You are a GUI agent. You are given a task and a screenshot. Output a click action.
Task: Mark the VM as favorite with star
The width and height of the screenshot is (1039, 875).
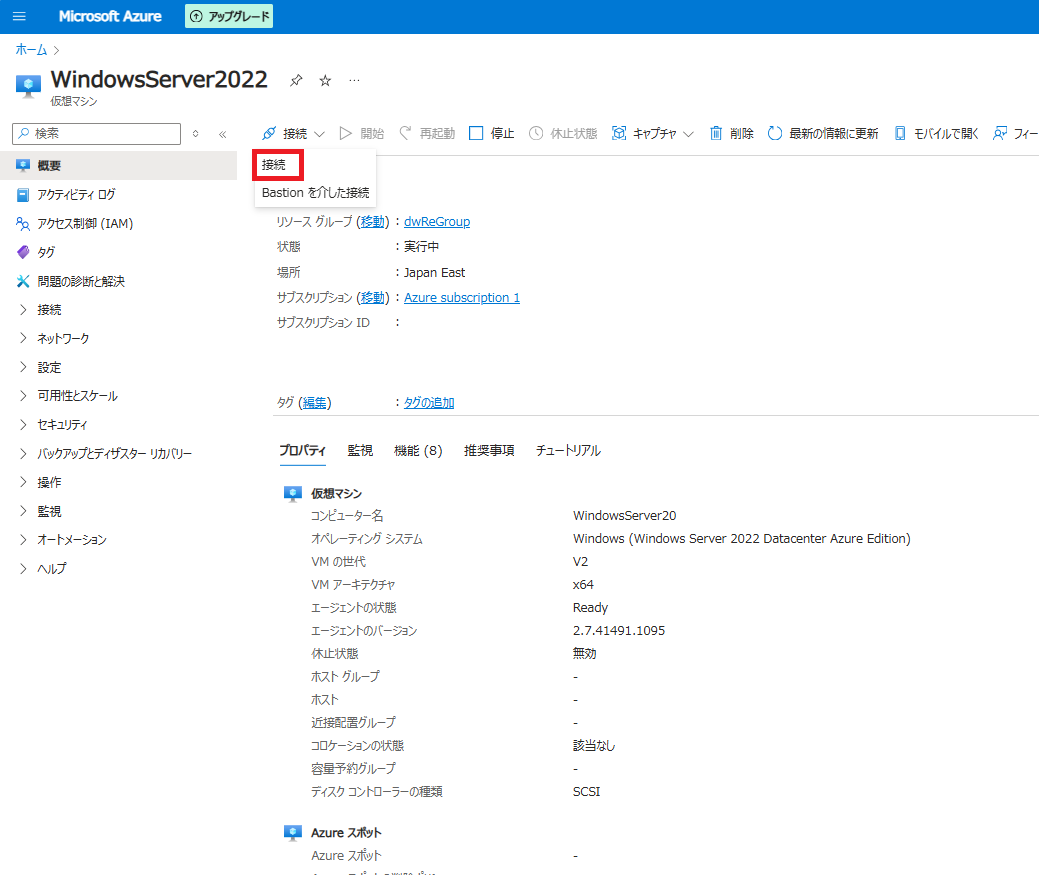pyautogui.click(x=325, y=80)
